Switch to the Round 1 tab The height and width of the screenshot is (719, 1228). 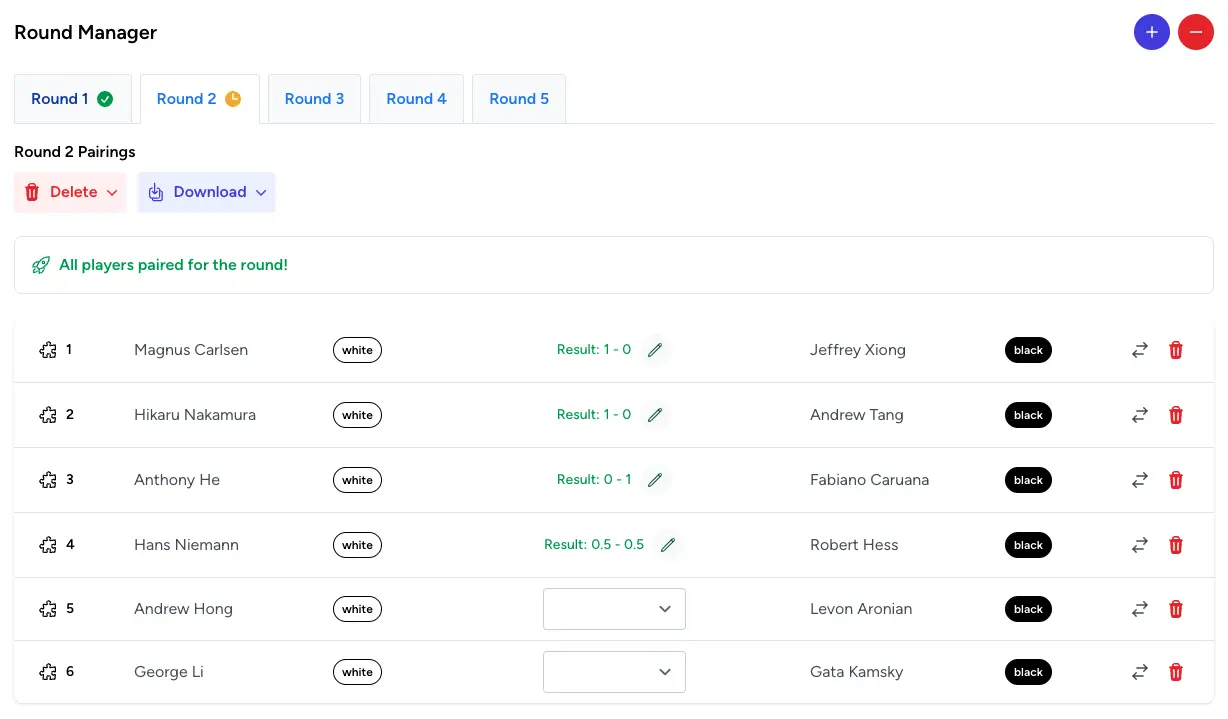coord(71,99)
